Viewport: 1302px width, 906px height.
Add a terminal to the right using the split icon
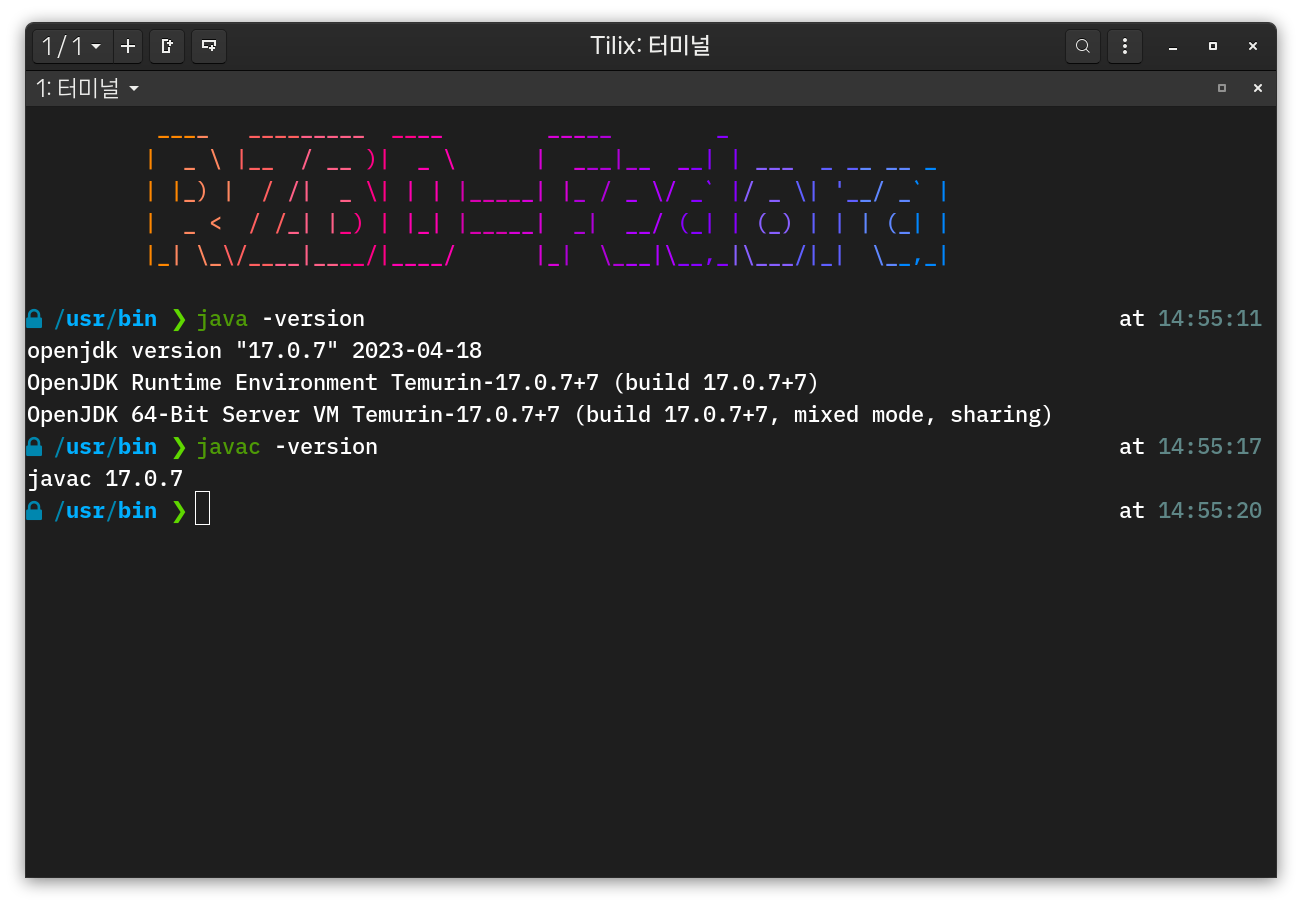click(x=167, y=46)
